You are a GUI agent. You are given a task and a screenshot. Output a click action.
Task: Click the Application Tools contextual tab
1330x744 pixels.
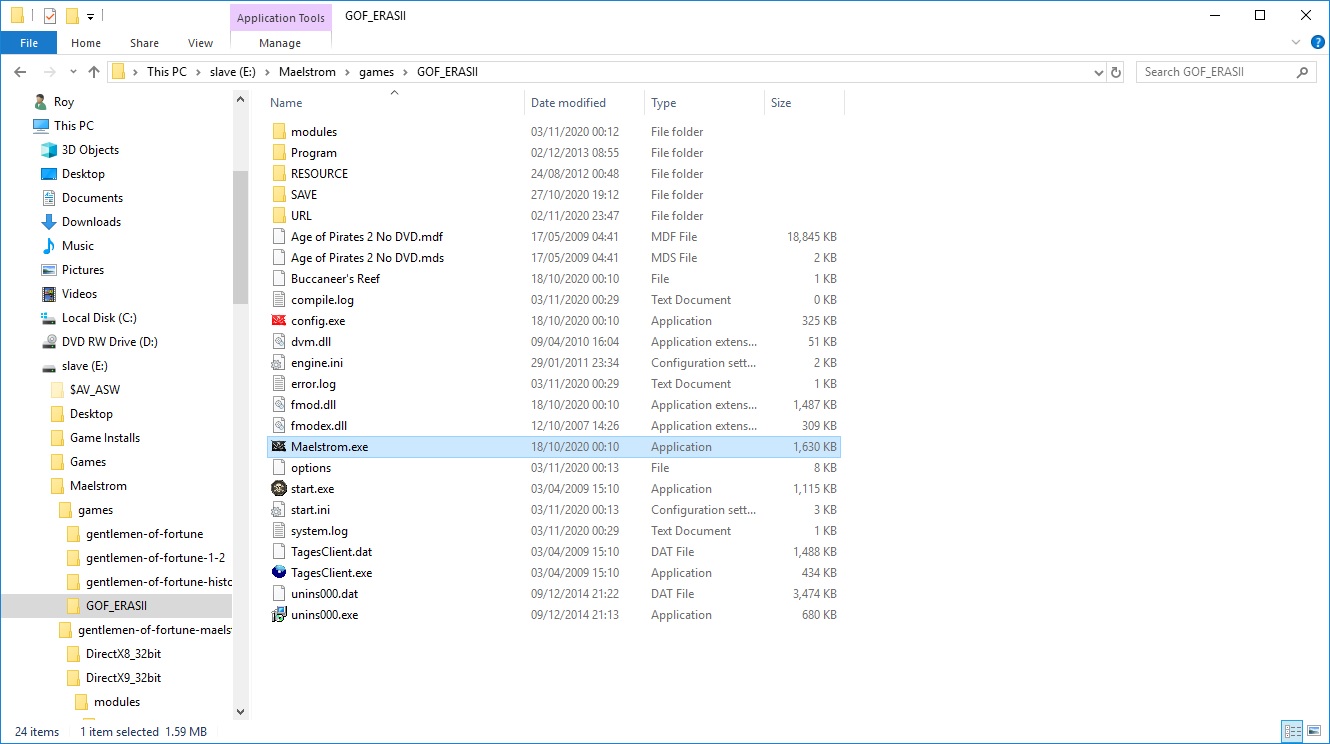tap(280, 17)
